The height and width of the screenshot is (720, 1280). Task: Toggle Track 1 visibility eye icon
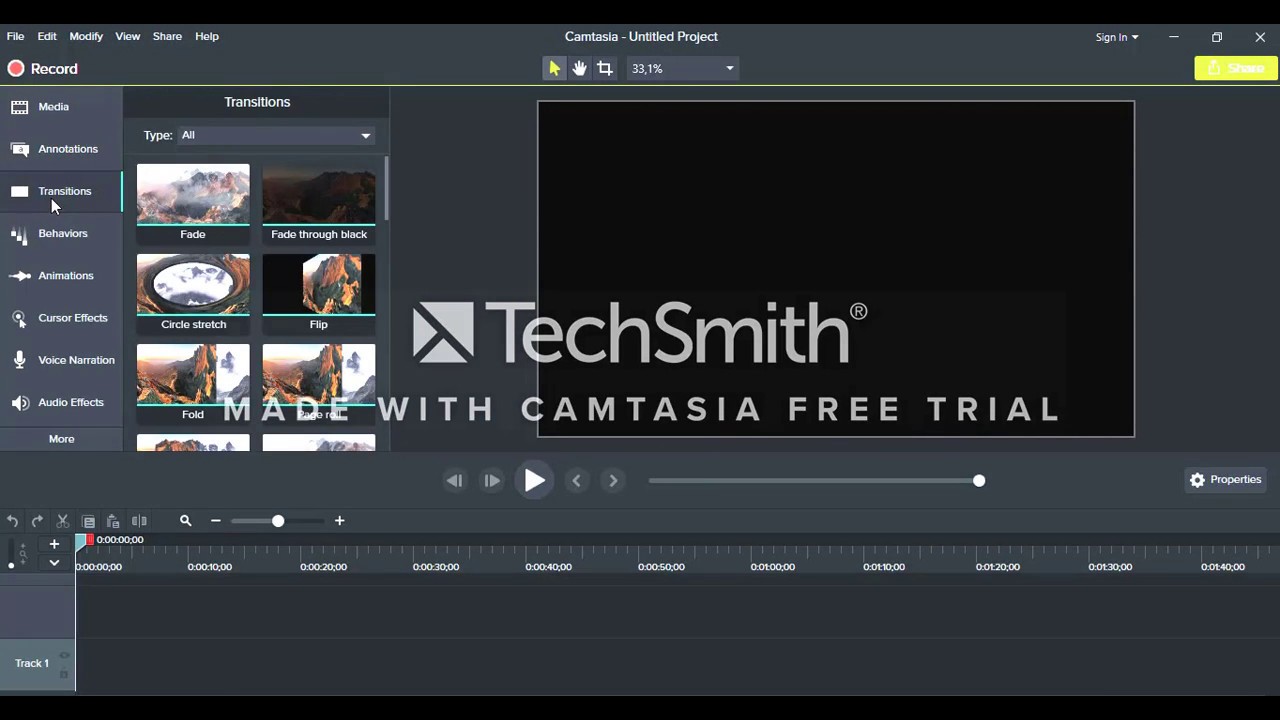(64, 656)
